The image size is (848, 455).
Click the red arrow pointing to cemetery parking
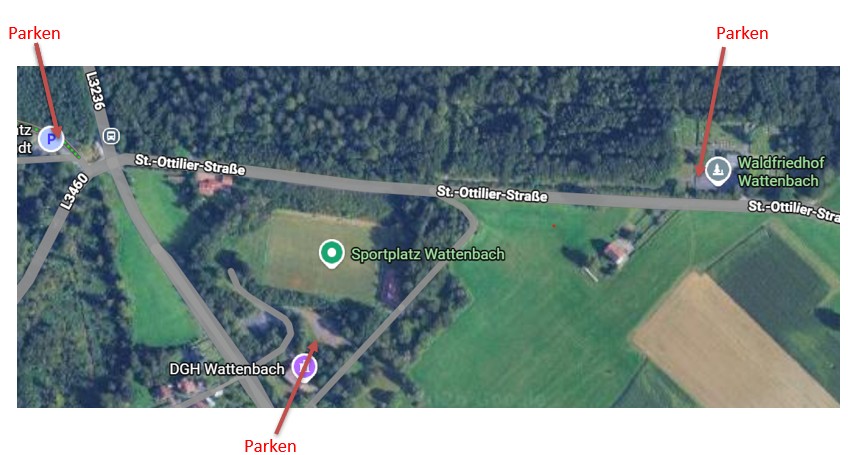[711, 111]
